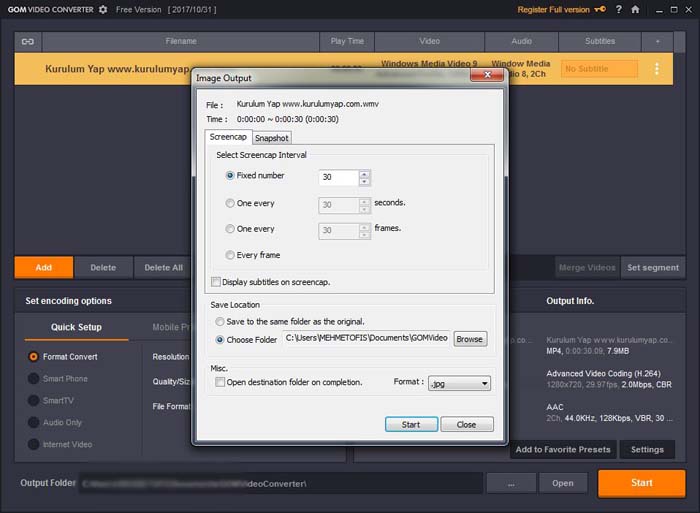Click the Advanced Video Coding (H.264) text
Viewport: 700px width, 513px height.
tap(603, 373)
